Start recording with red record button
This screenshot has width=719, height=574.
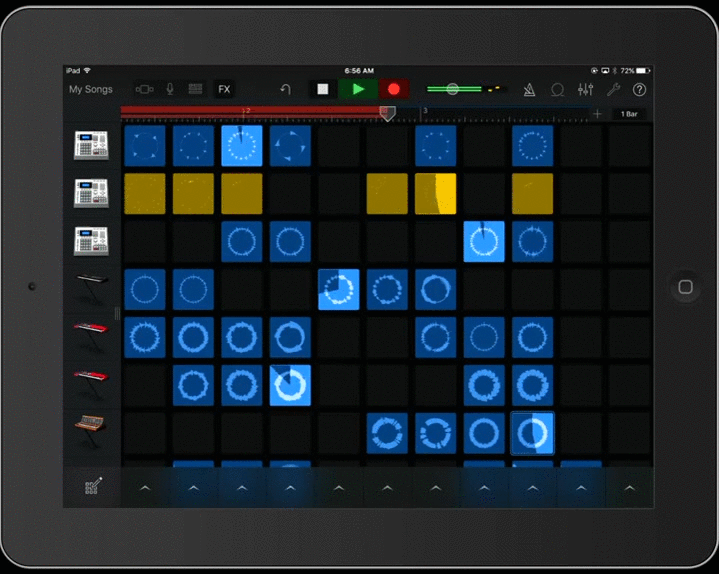coord(393,89)
